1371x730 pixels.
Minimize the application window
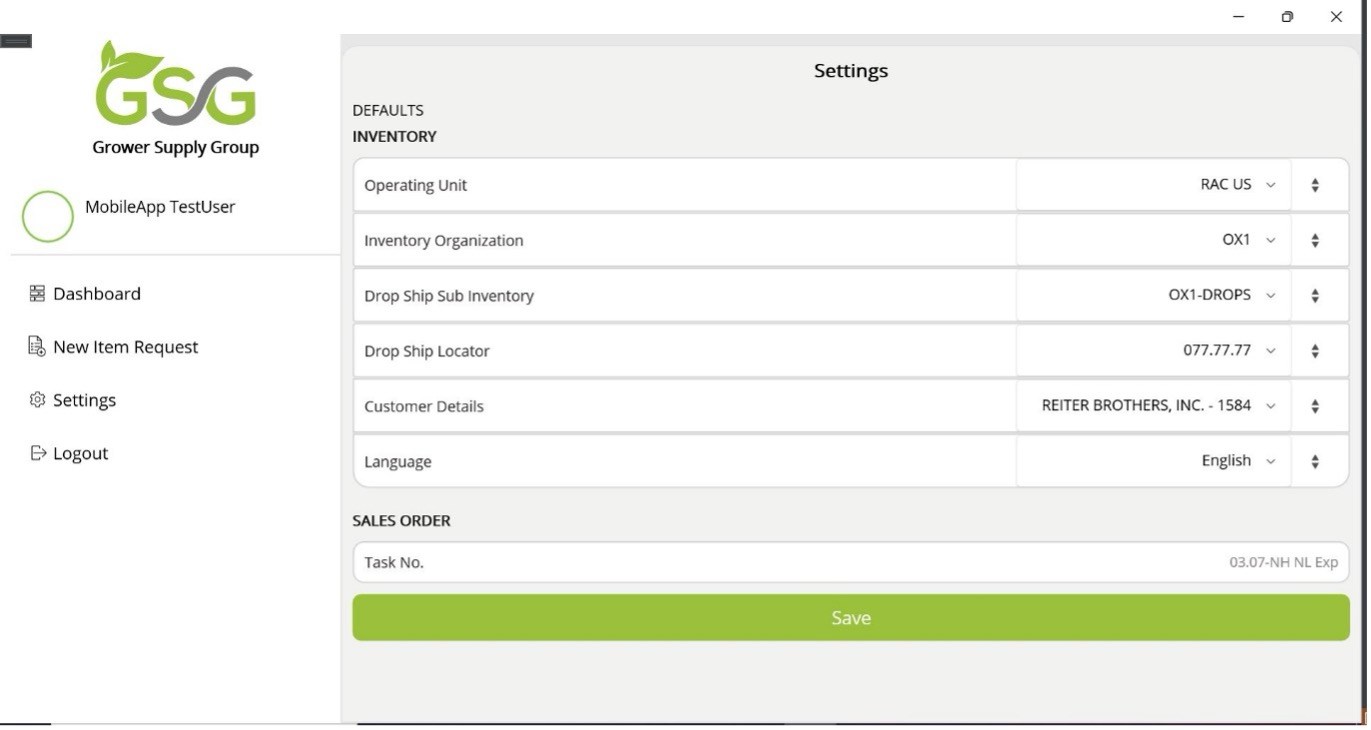[x=1239, y=17]
